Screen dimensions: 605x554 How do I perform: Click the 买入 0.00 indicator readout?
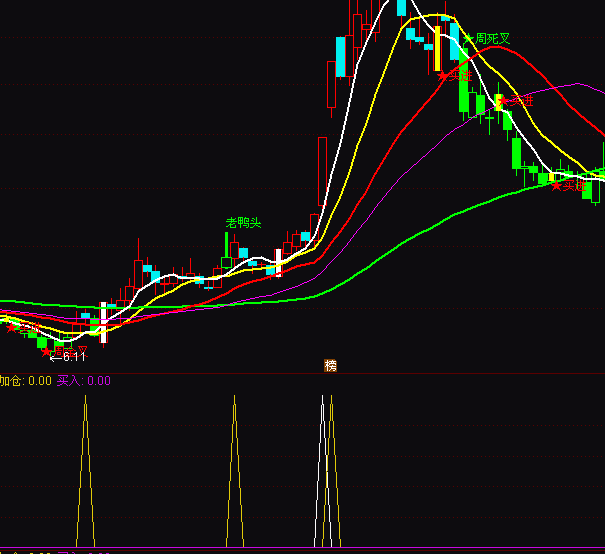[x=84, y=380]
